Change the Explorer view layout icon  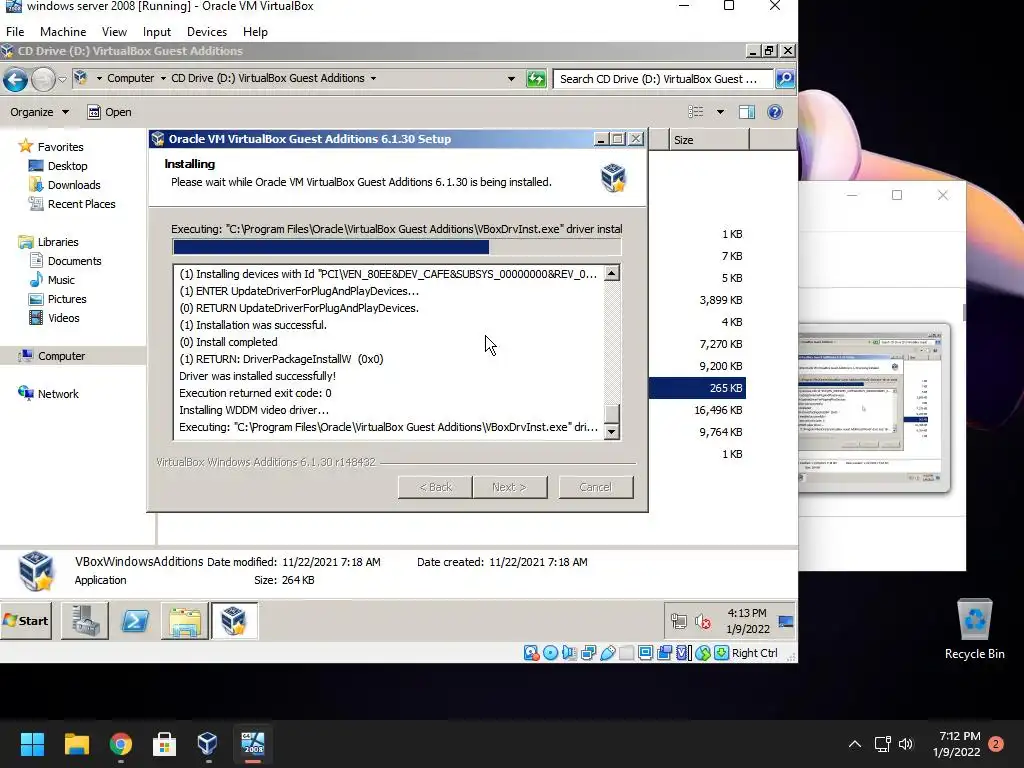pos(696,112)
